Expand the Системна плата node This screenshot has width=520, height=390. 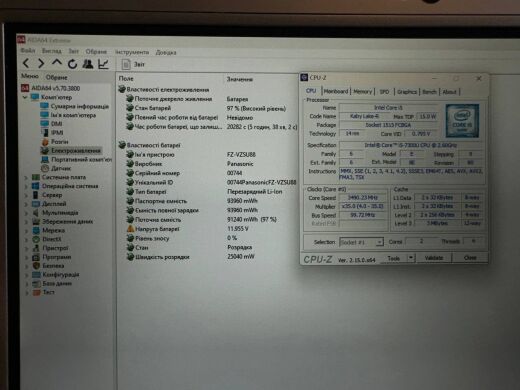click(x=26, y=178)
